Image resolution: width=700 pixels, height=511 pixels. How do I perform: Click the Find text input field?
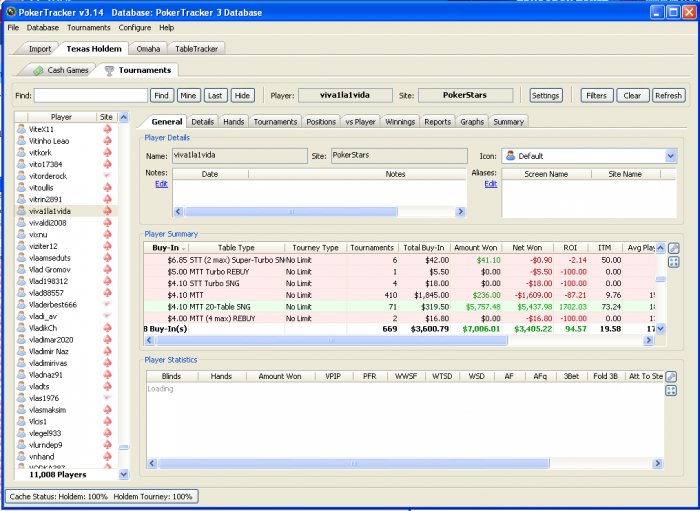tap(90, 96)
